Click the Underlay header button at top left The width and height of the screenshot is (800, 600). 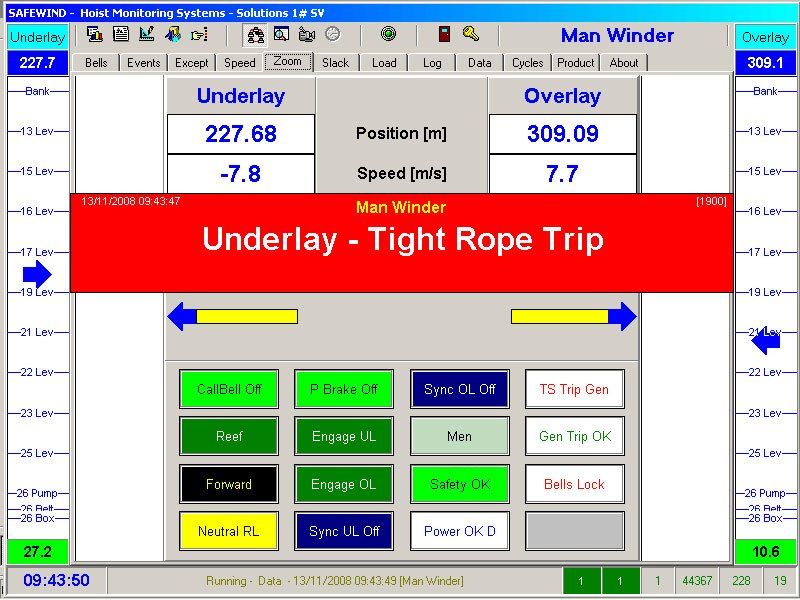coord(38,37)
